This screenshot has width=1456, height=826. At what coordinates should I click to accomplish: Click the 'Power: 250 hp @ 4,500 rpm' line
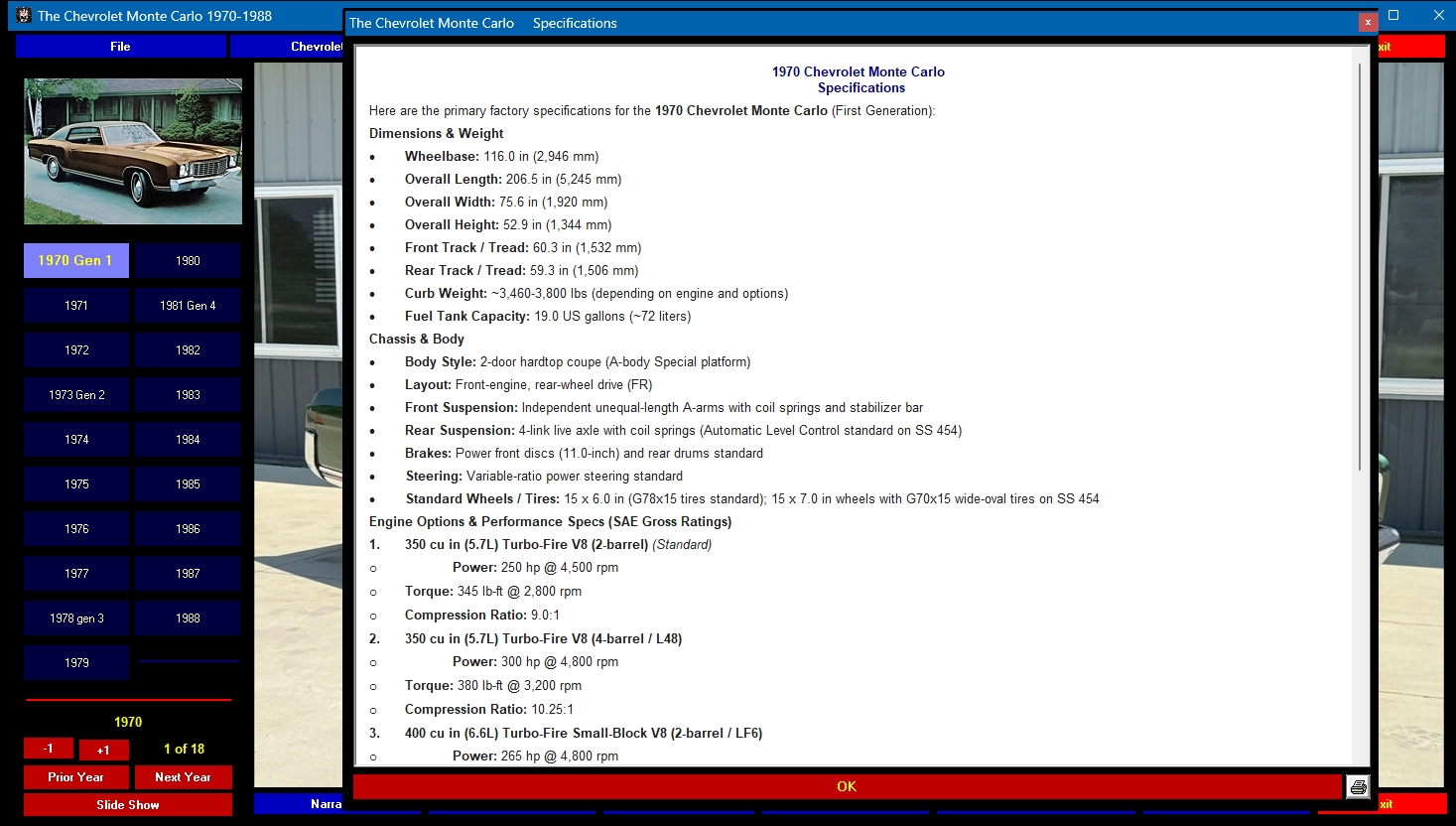click(535, 567)
